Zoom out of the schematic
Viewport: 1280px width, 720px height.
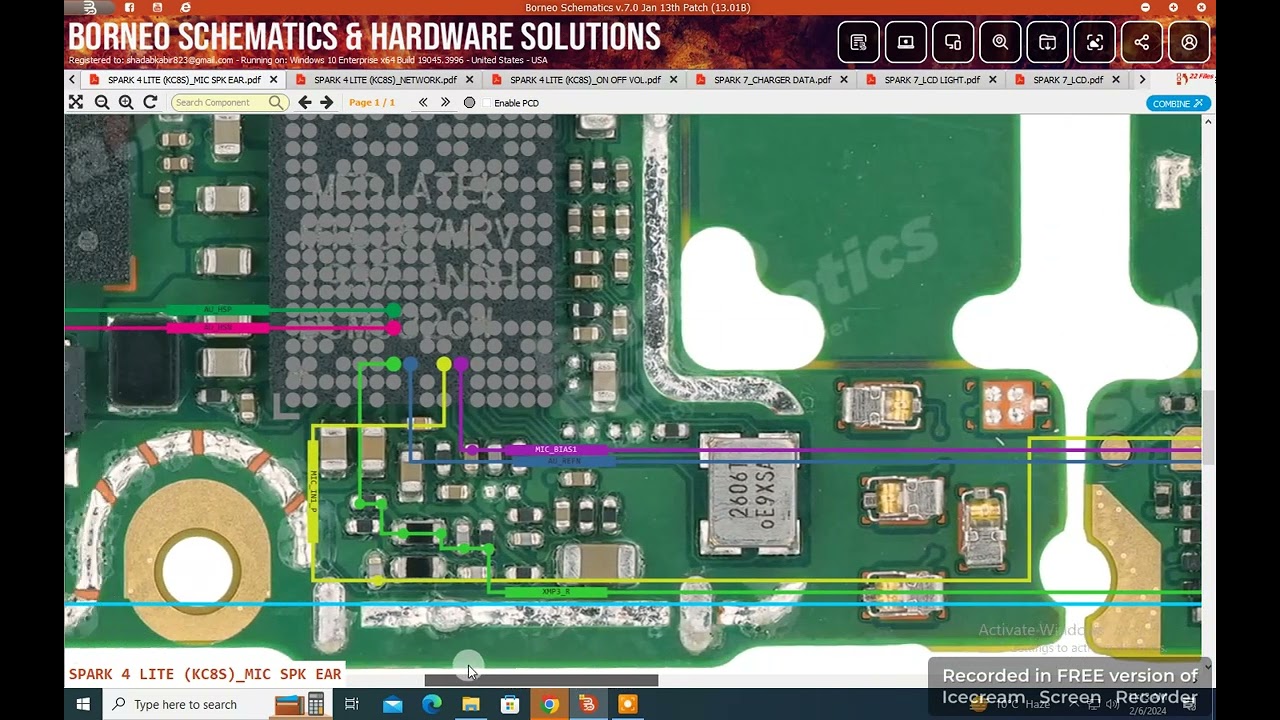(102, 102)
